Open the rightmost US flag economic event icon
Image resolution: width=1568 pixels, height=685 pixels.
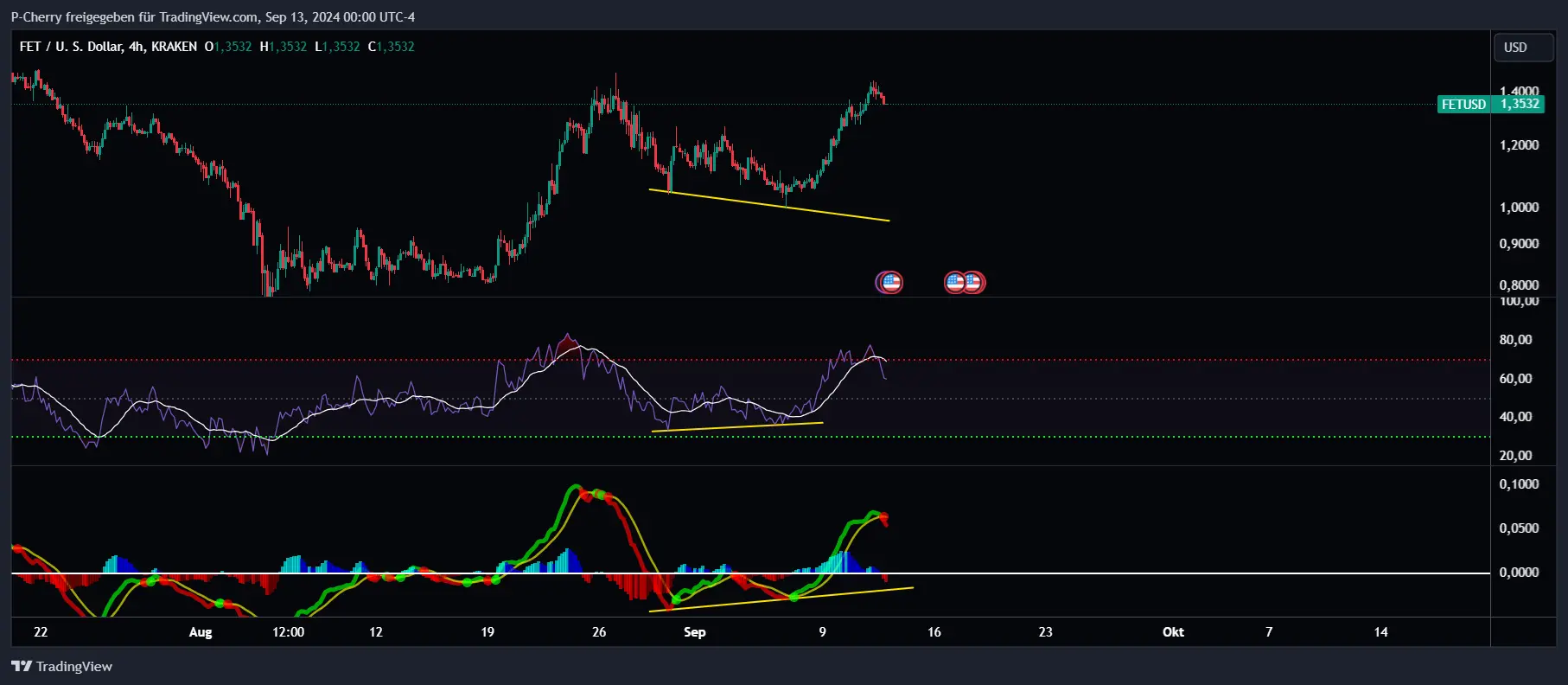tap(973, 282)
